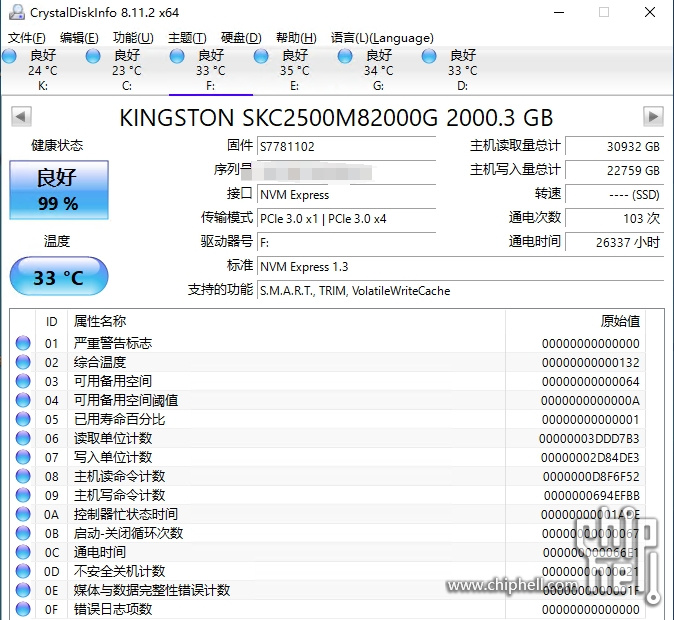674x620 pixels.
Task: Select drive F: 33 °C tab
Action: click(211, 70)
